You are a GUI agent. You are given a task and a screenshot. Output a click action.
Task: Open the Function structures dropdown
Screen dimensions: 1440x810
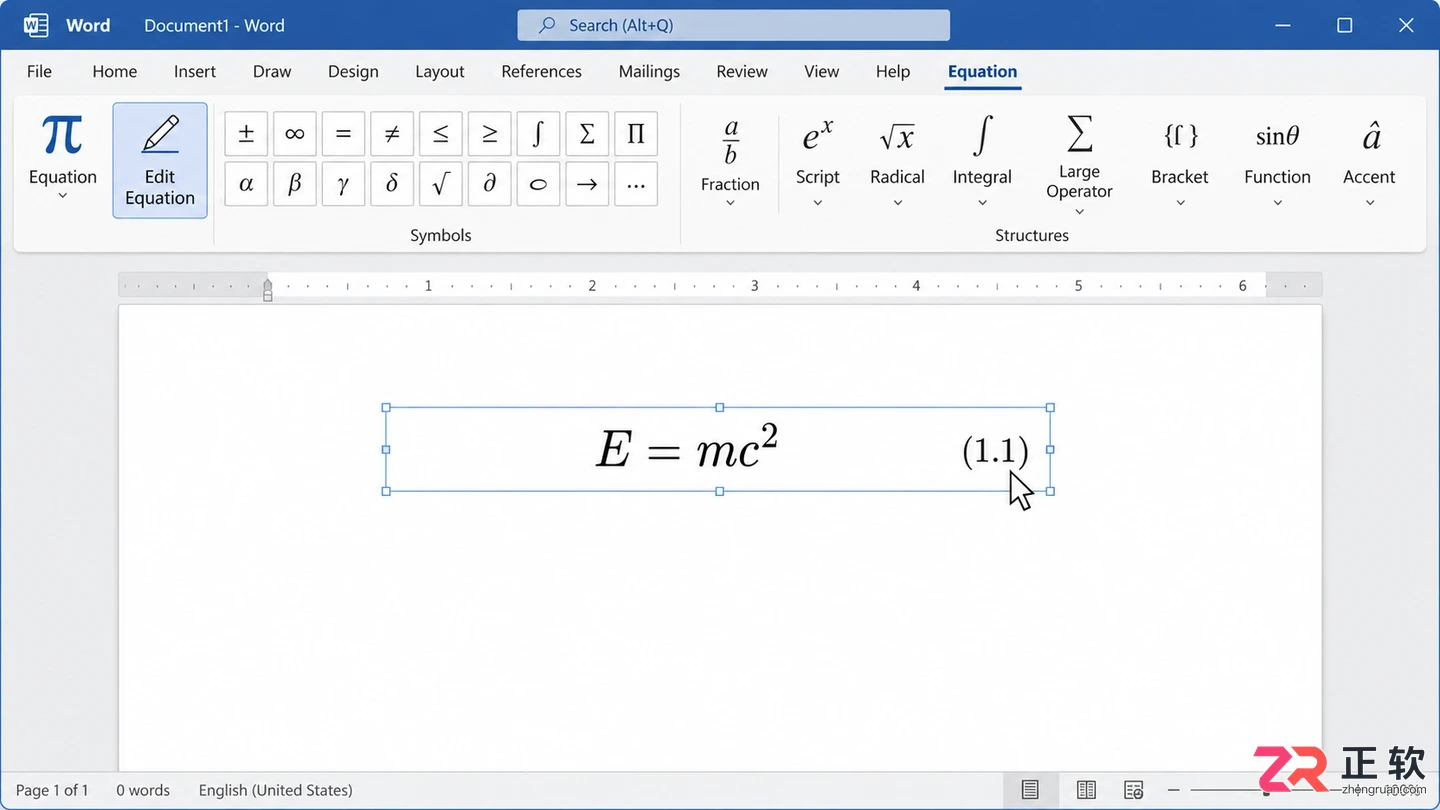pyautogui.click(x=1277, y=162)
